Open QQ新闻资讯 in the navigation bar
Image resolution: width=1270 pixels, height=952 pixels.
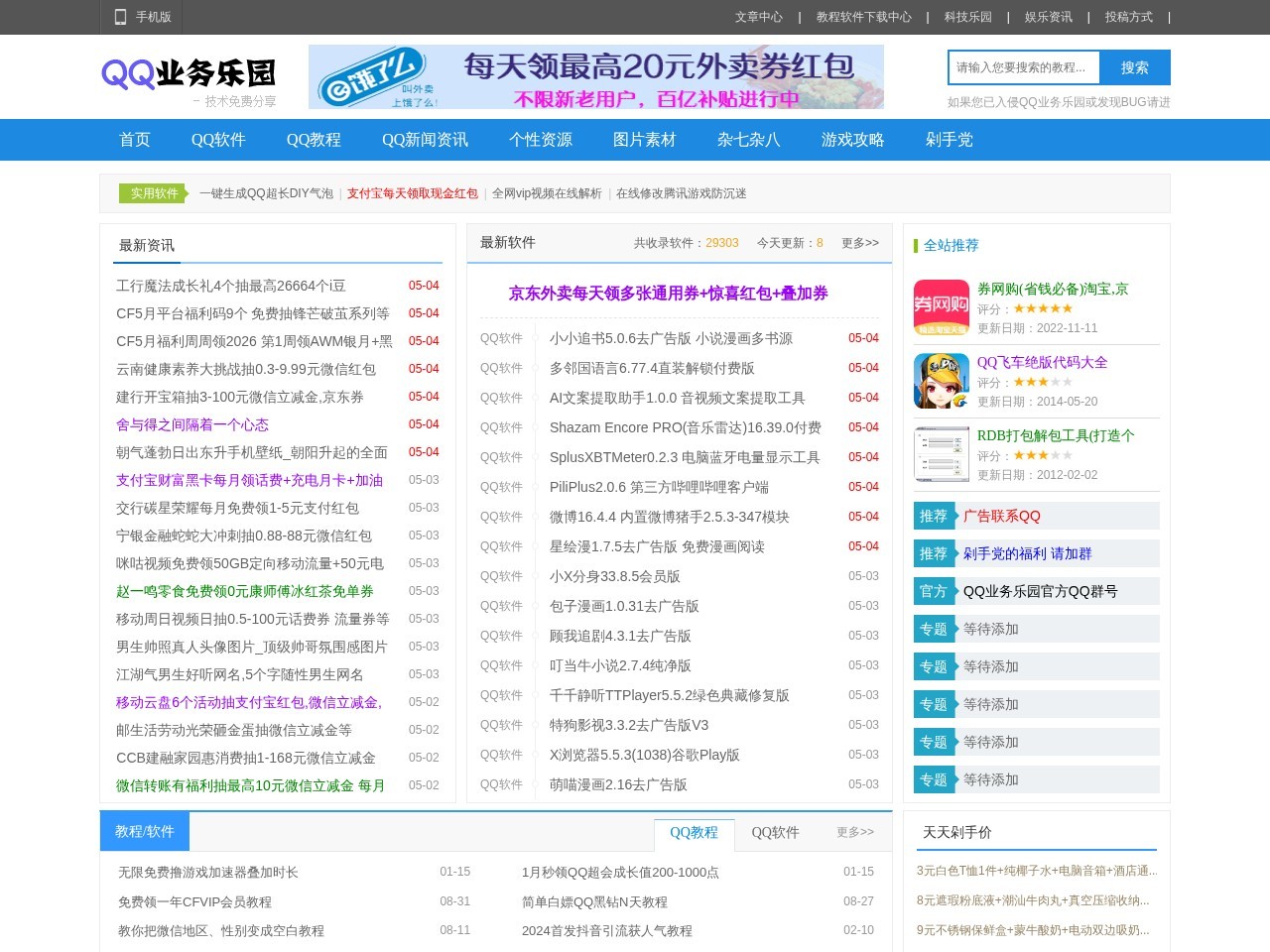pyautogui.click(x=425, y=140)
